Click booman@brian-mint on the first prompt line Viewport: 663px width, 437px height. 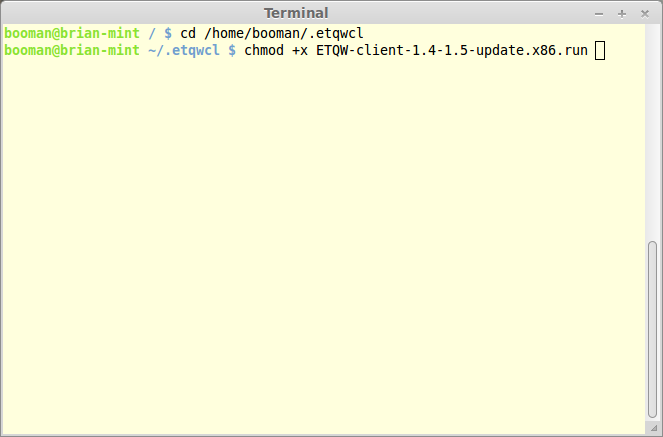coord(72,33)
